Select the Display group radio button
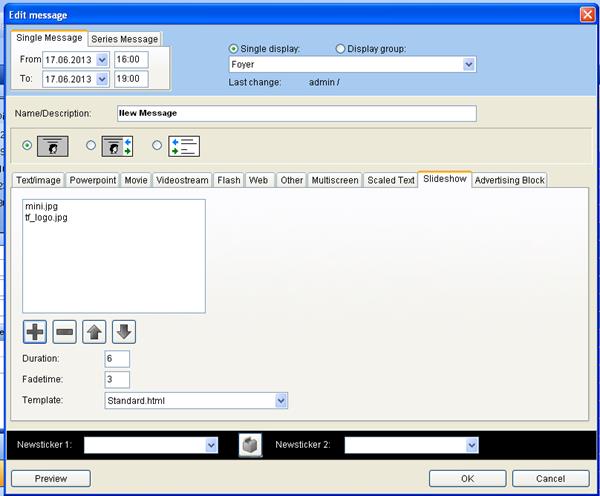This screenshot has width=600, height=496. [x=341, y=48]
